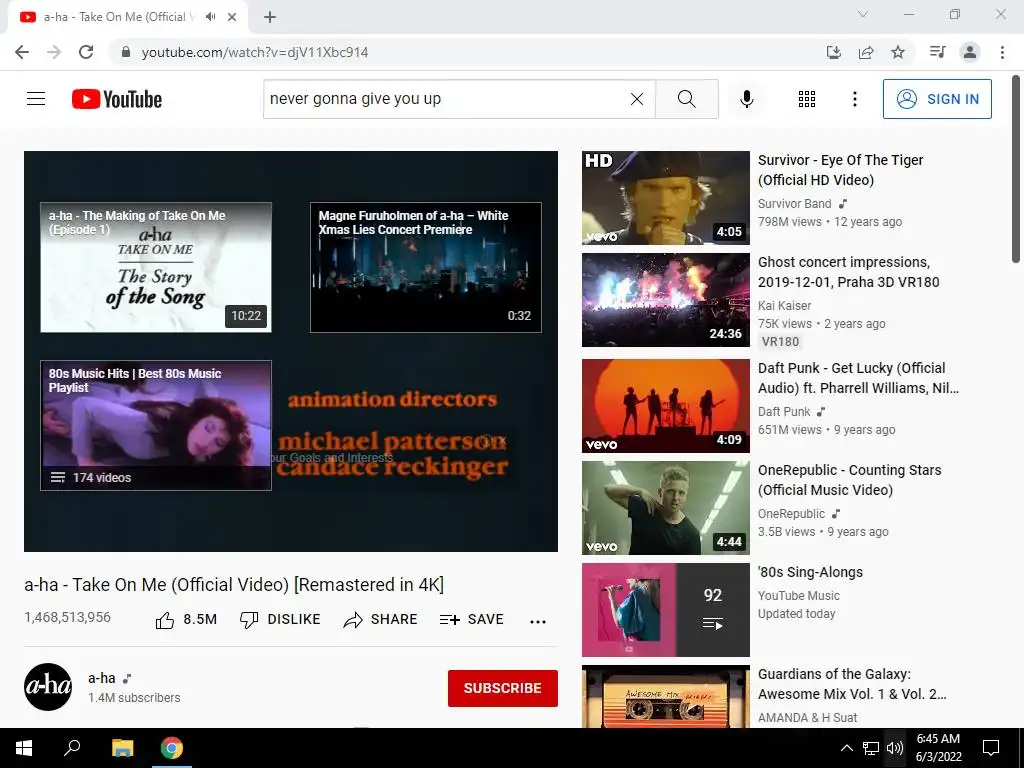Share the Take On Me video

(380, 620)
